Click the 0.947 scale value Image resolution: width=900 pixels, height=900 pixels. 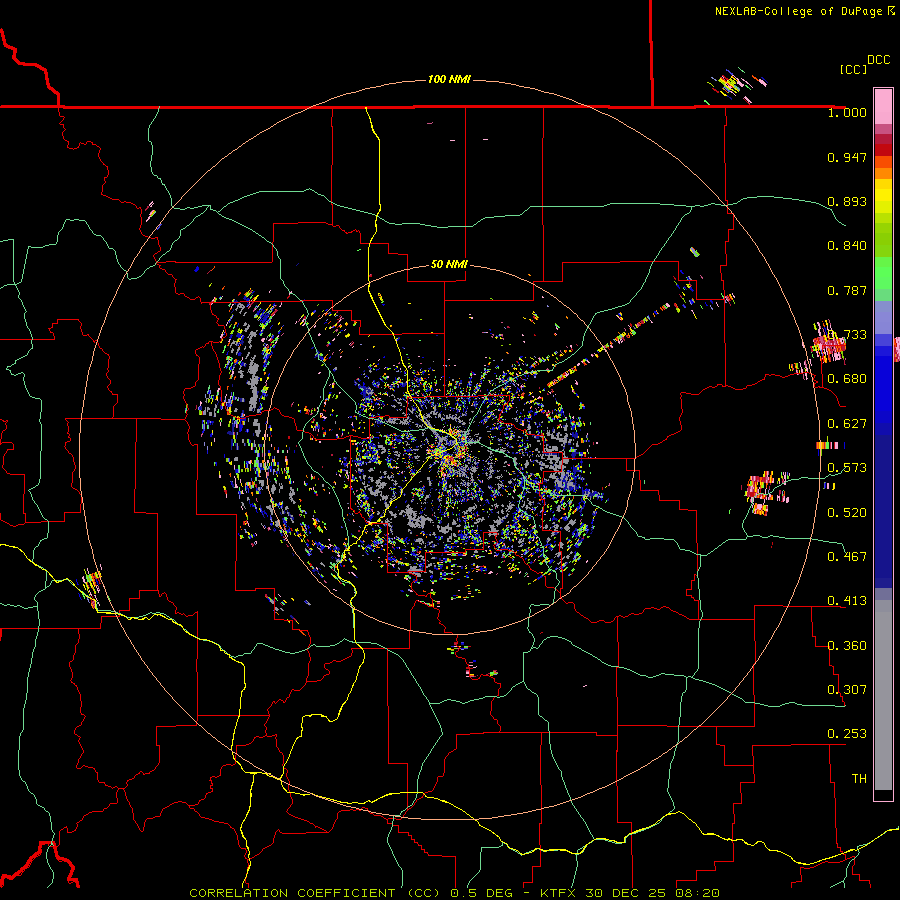(847, 157)
